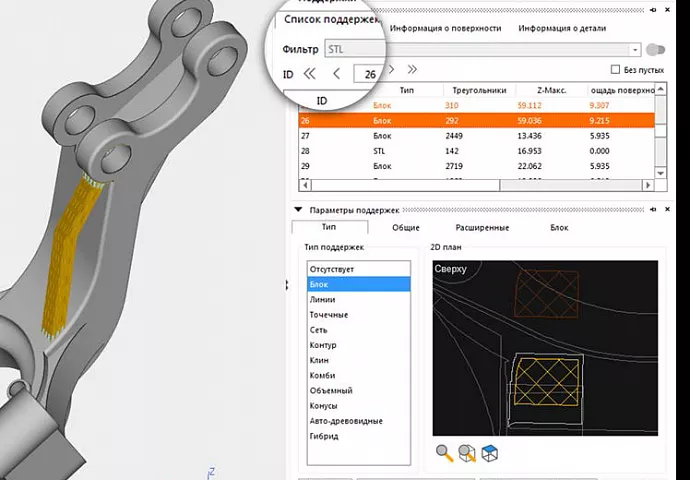Open the Информация о детали tab
The width and height of the screenshot is (690, 480).
562,28
